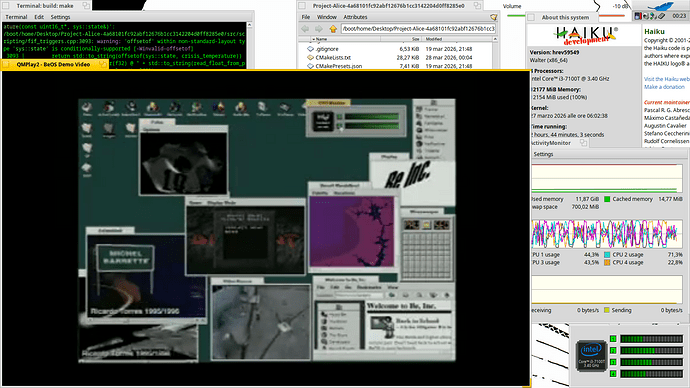Click the network traffic graph
Image resolution: width=690 pixels, height=388 pixels.
pos(606,290)
